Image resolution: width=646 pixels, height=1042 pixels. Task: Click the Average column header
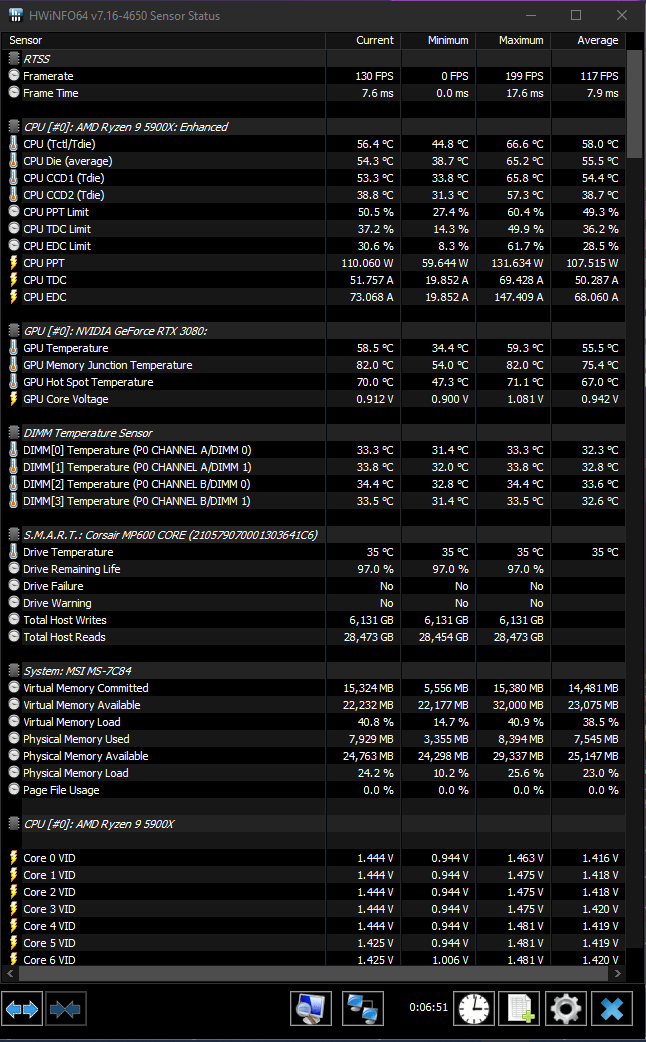pyautogui.click(x=588, y=41)
